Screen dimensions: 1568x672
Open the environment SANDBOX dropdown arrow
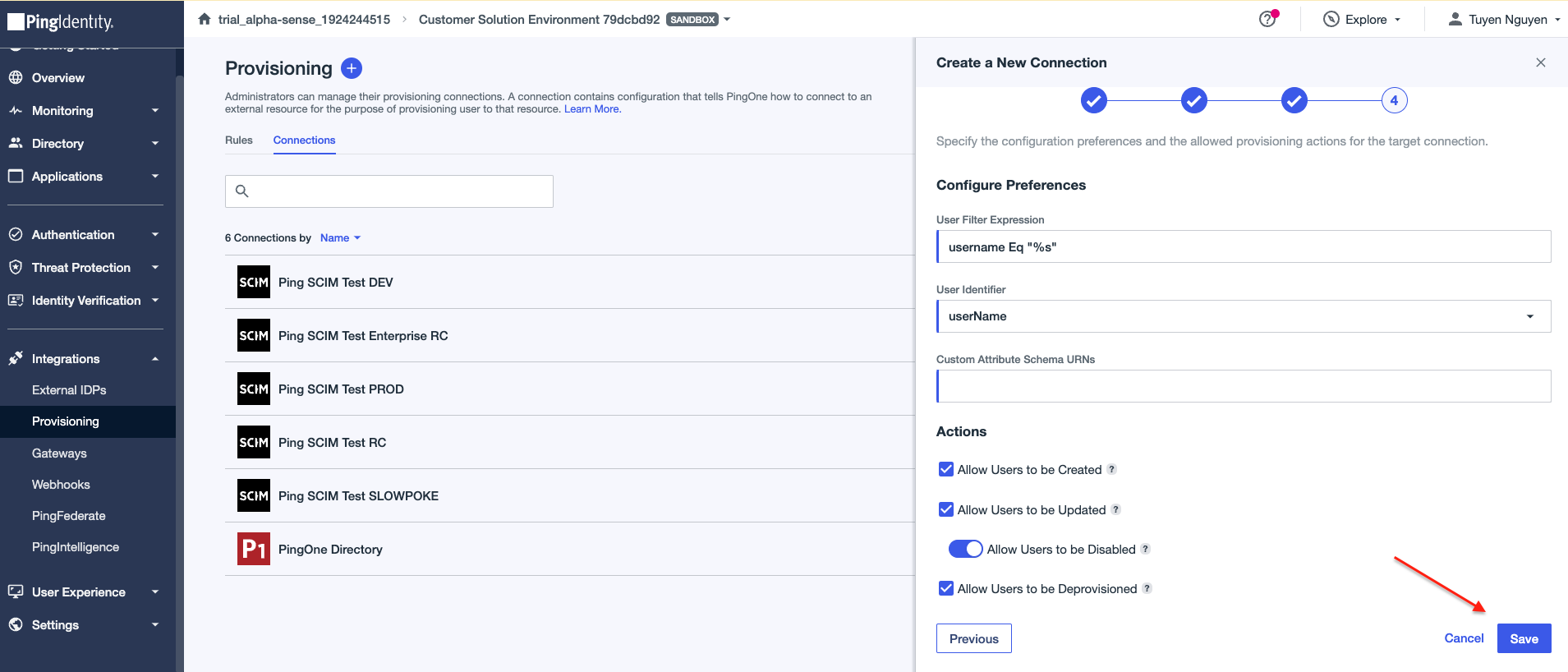point(727,19)
